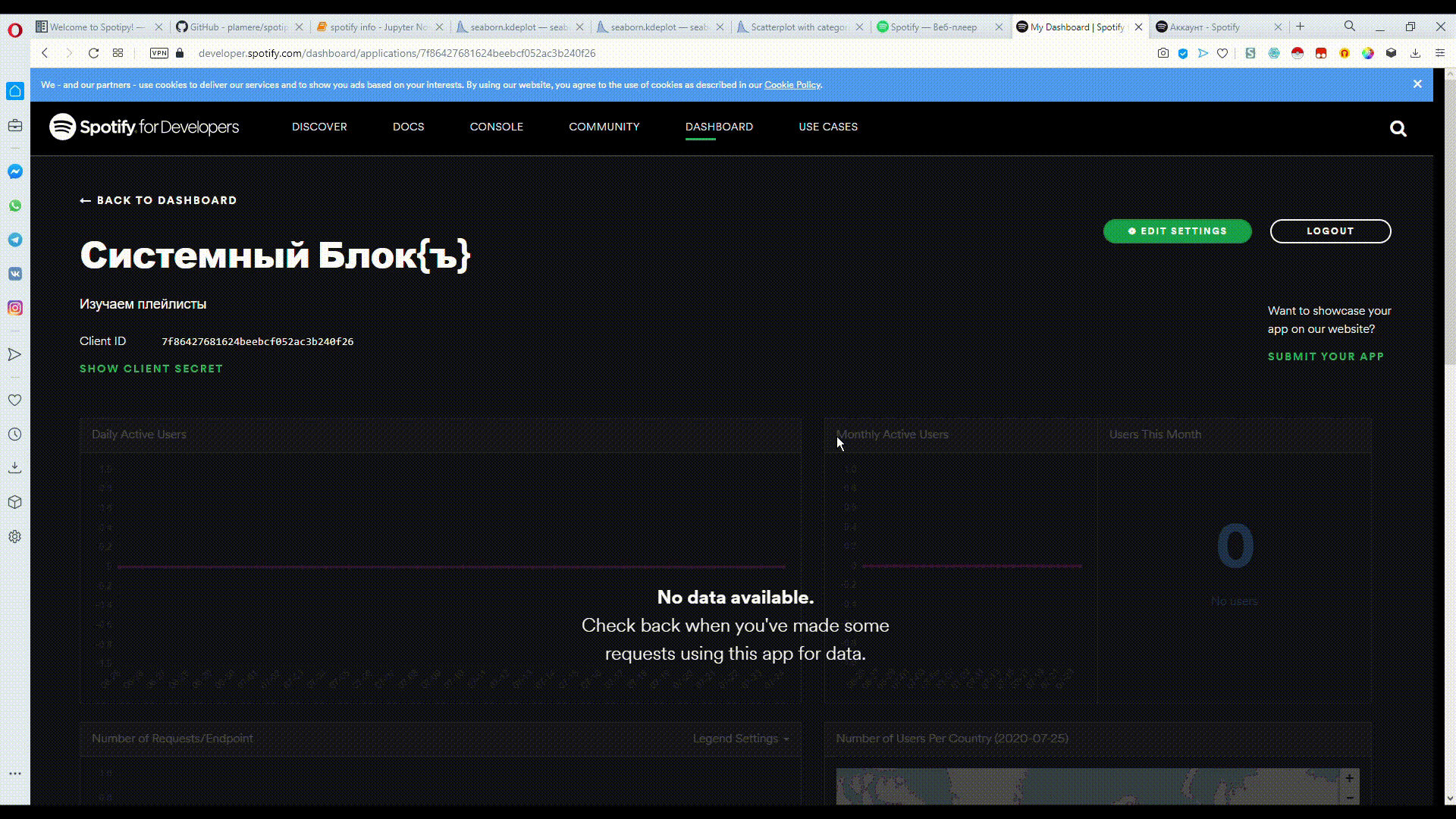
Task: Open Opera sidebar settings gear
Action: click(15, 537)
